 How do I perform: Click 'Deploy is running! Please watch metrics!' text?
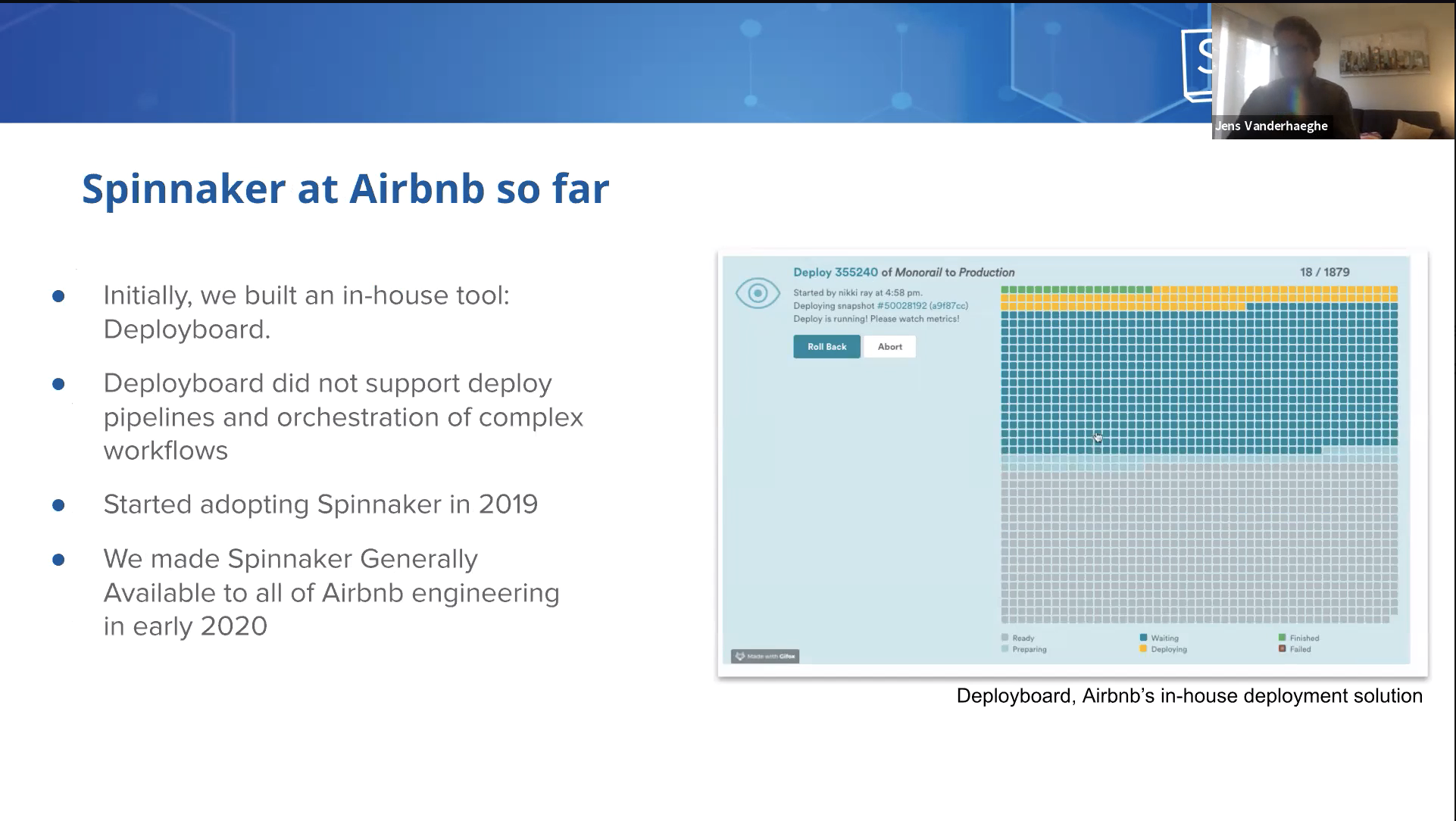coord(876,319)
